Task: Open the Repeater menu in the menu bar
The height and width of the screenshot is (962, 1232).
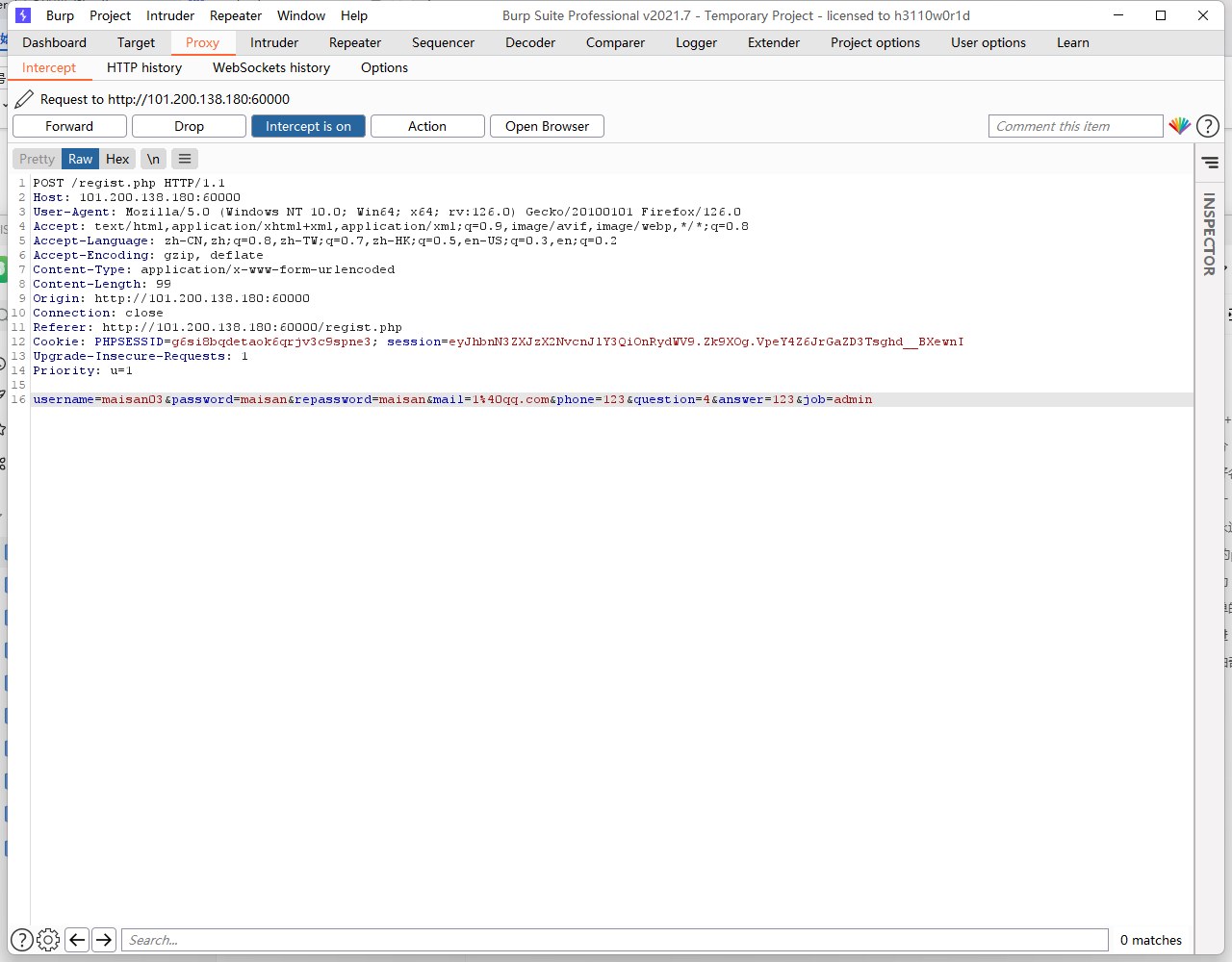Action: [236, 15]
